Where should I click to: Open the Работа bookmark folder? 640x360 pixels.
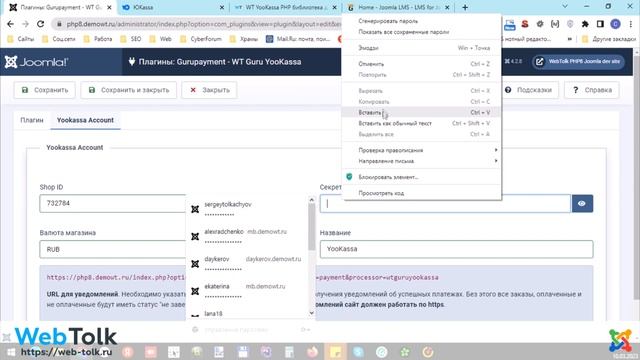coord(98,39)
